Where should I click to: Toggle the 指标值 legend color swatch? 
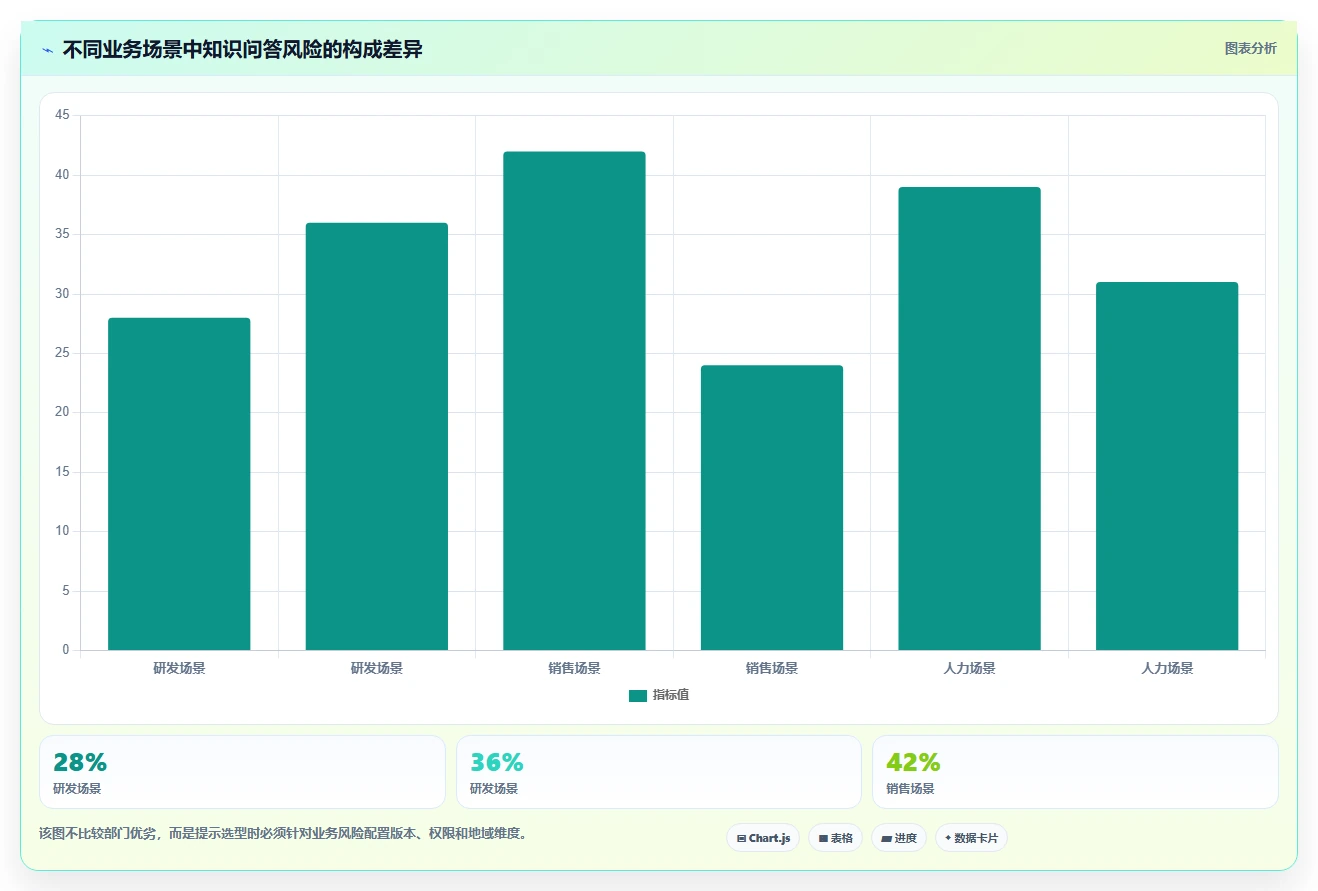click(638, 696)
